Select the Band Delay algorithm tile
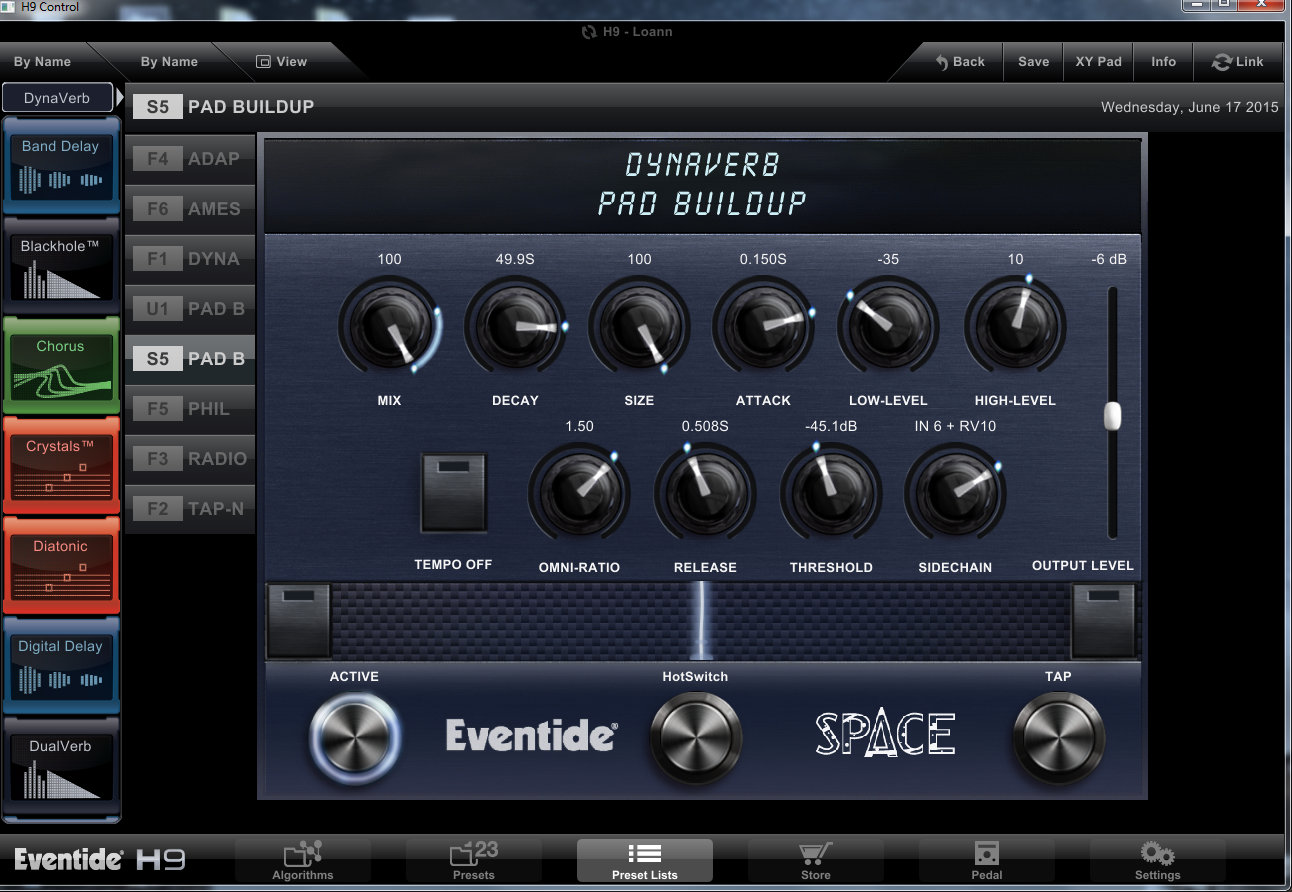 pyautogui.click(x=61, y=165)
